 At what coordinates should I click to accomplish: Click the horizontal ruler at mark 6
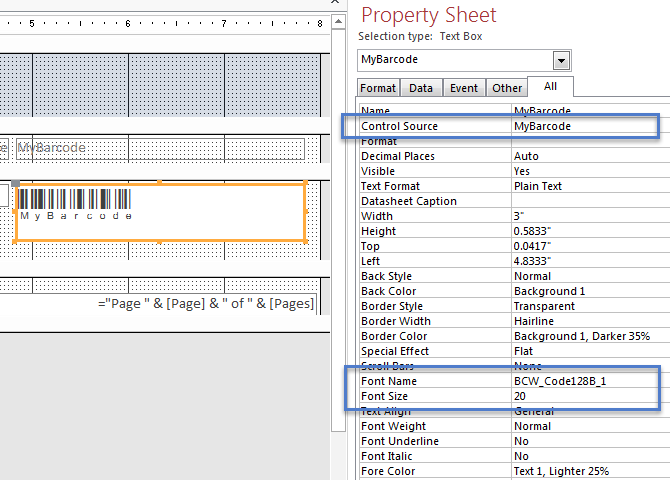pyautogui.click(x=128, y=24)
